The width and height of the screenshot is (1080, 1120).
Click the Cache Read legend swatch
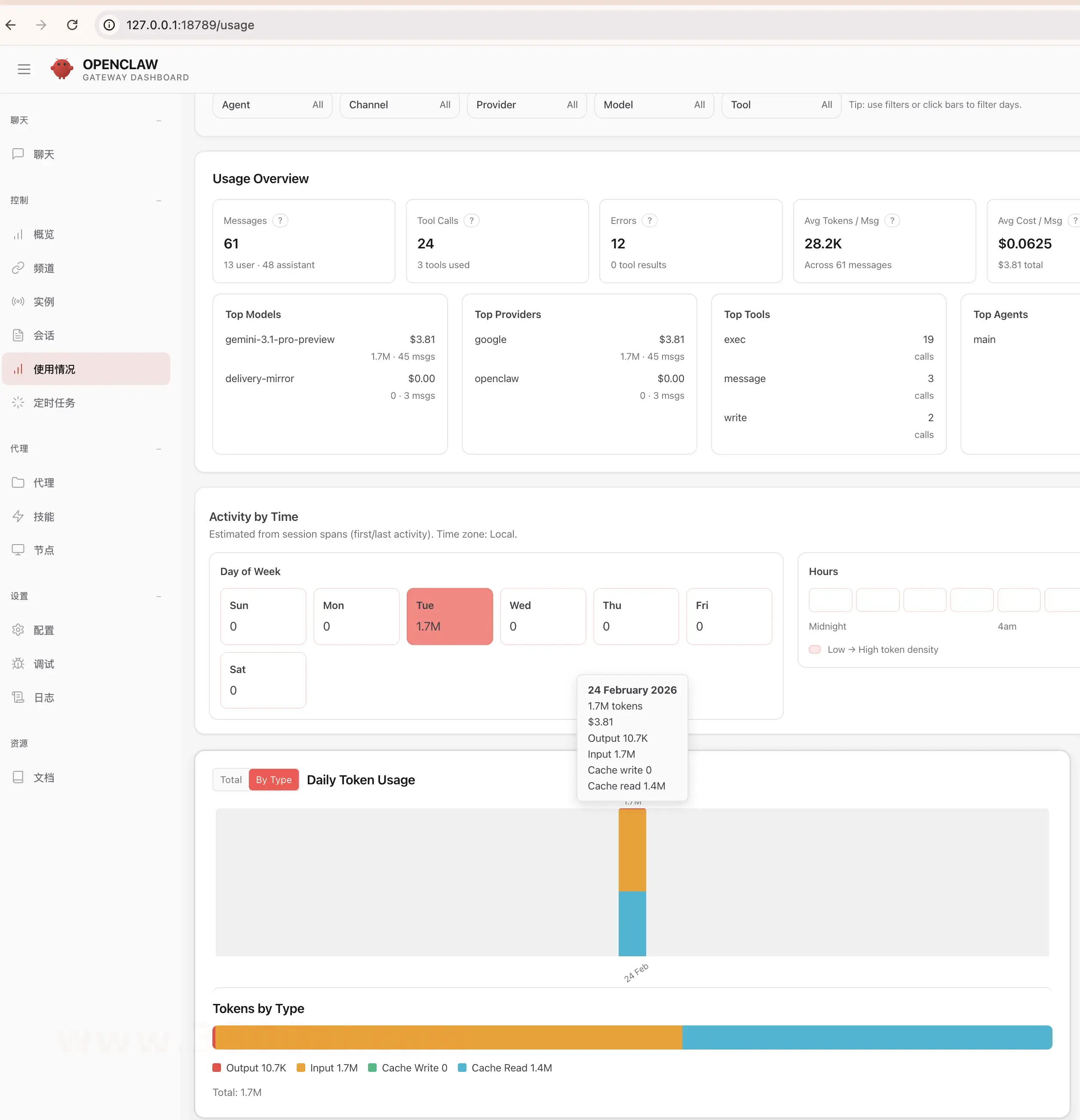click(x=463, y=1068)
